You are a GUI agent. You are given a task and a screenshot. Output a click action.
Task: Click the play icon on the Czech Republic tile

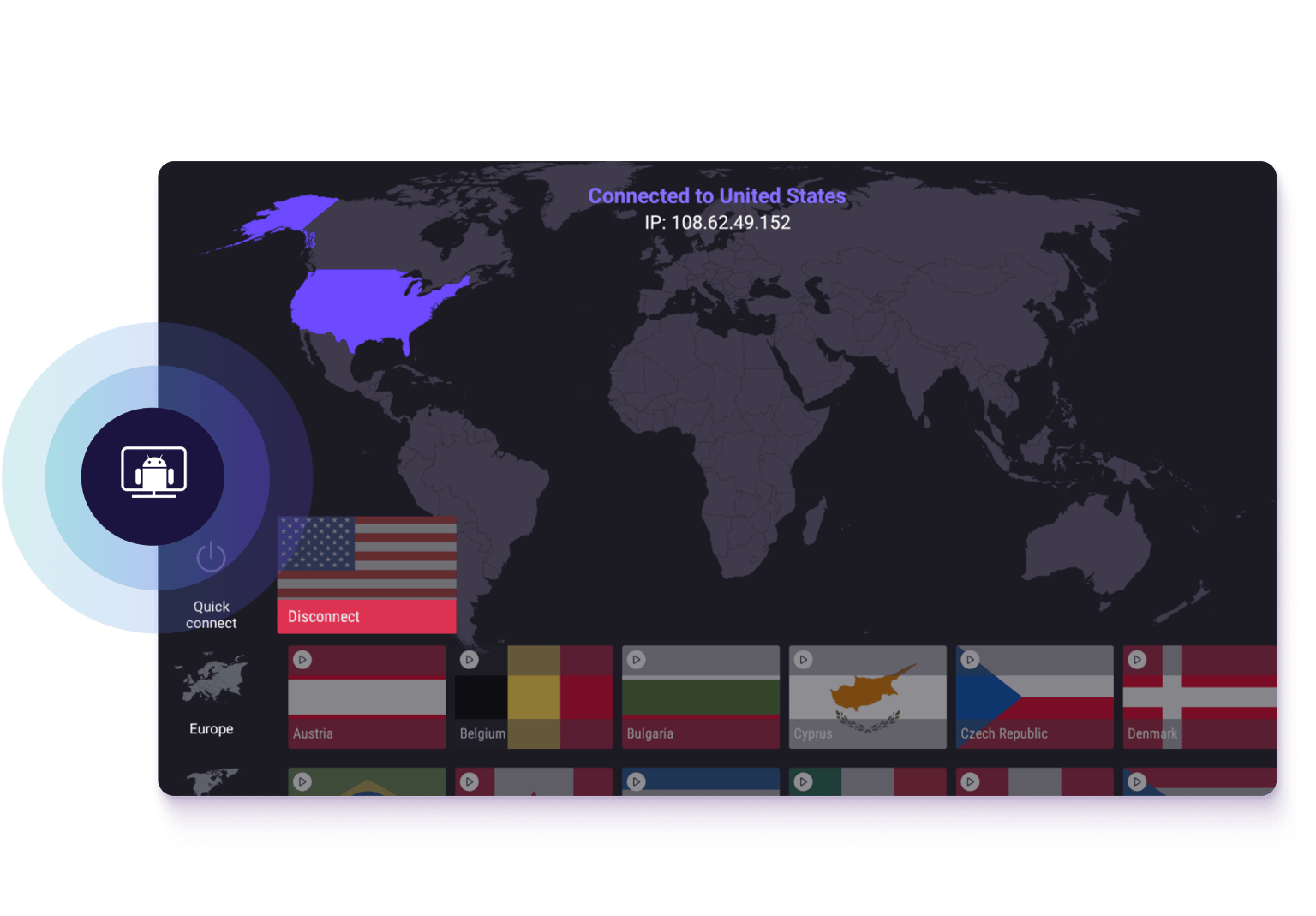(x=970, y=660)
